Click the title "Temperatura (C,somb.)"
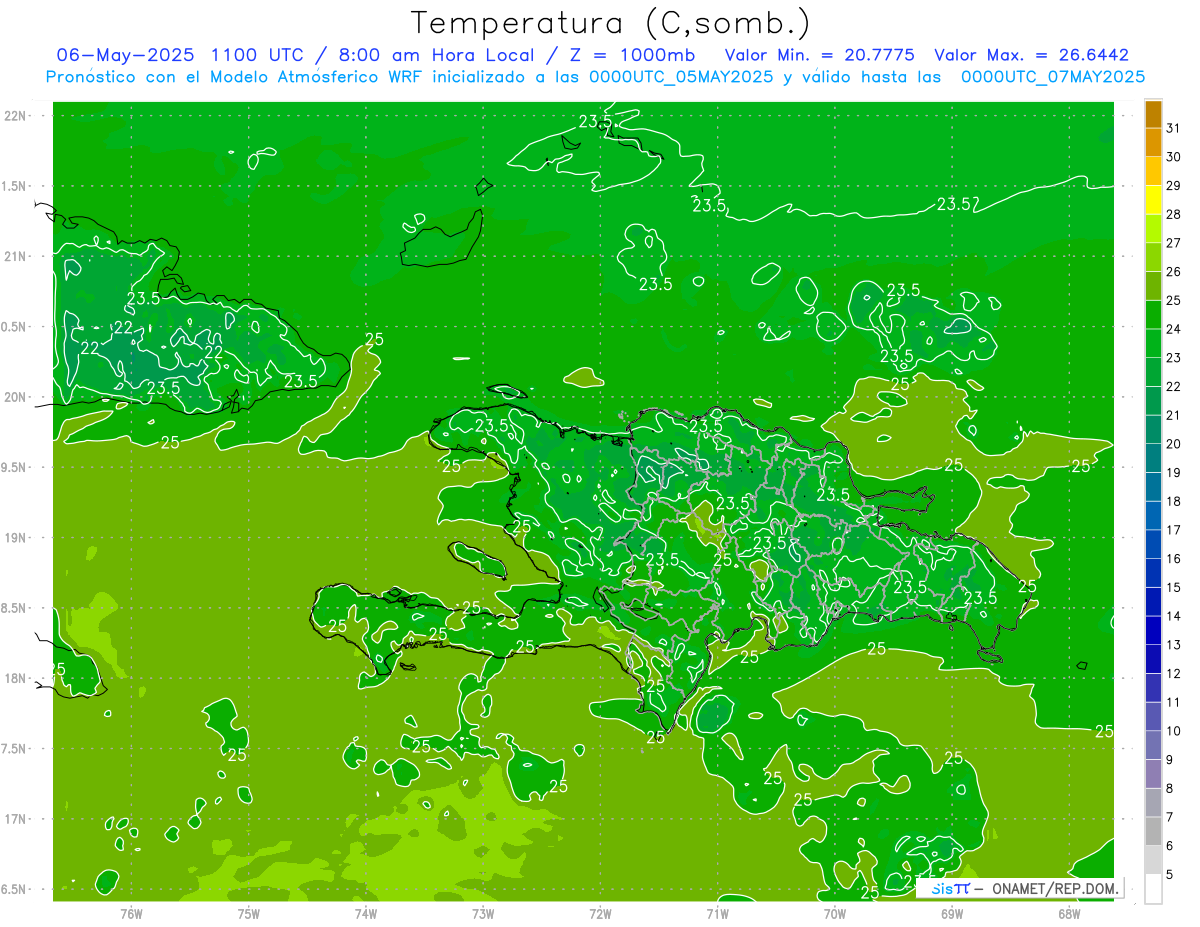Image resolution: width=1200 pixels, height=927 pixels. click(x=610, y=23)
